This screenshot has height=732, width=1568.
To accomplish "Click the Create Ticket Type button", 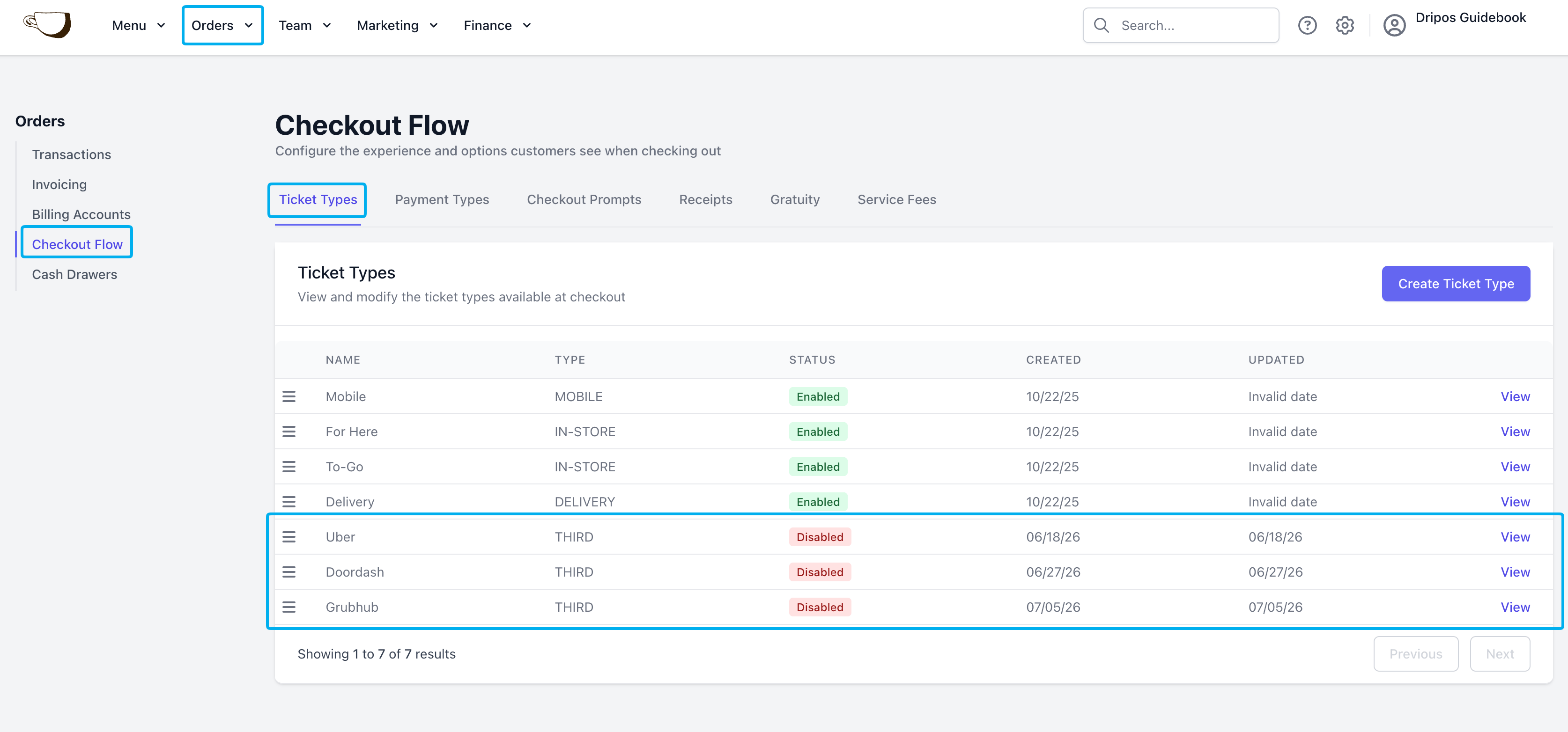I will (1456, 284).
